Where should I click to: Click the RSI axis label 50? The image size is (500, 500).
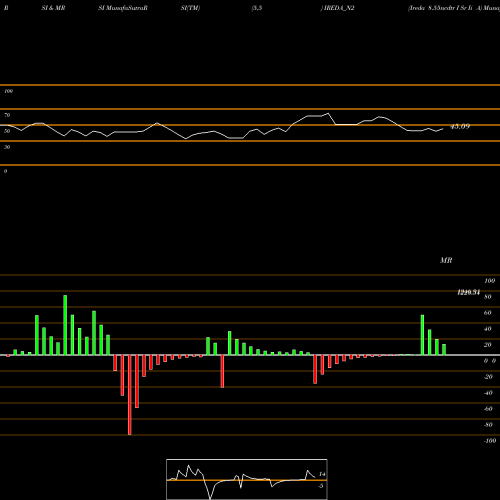click(x=7, y=131)
